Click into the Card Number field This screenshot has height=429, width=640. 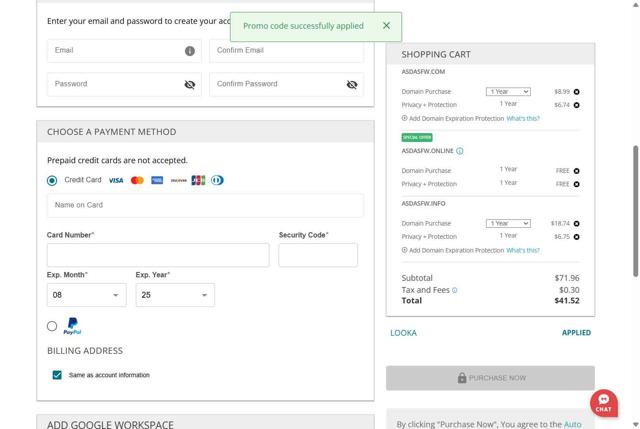(158, 255)
